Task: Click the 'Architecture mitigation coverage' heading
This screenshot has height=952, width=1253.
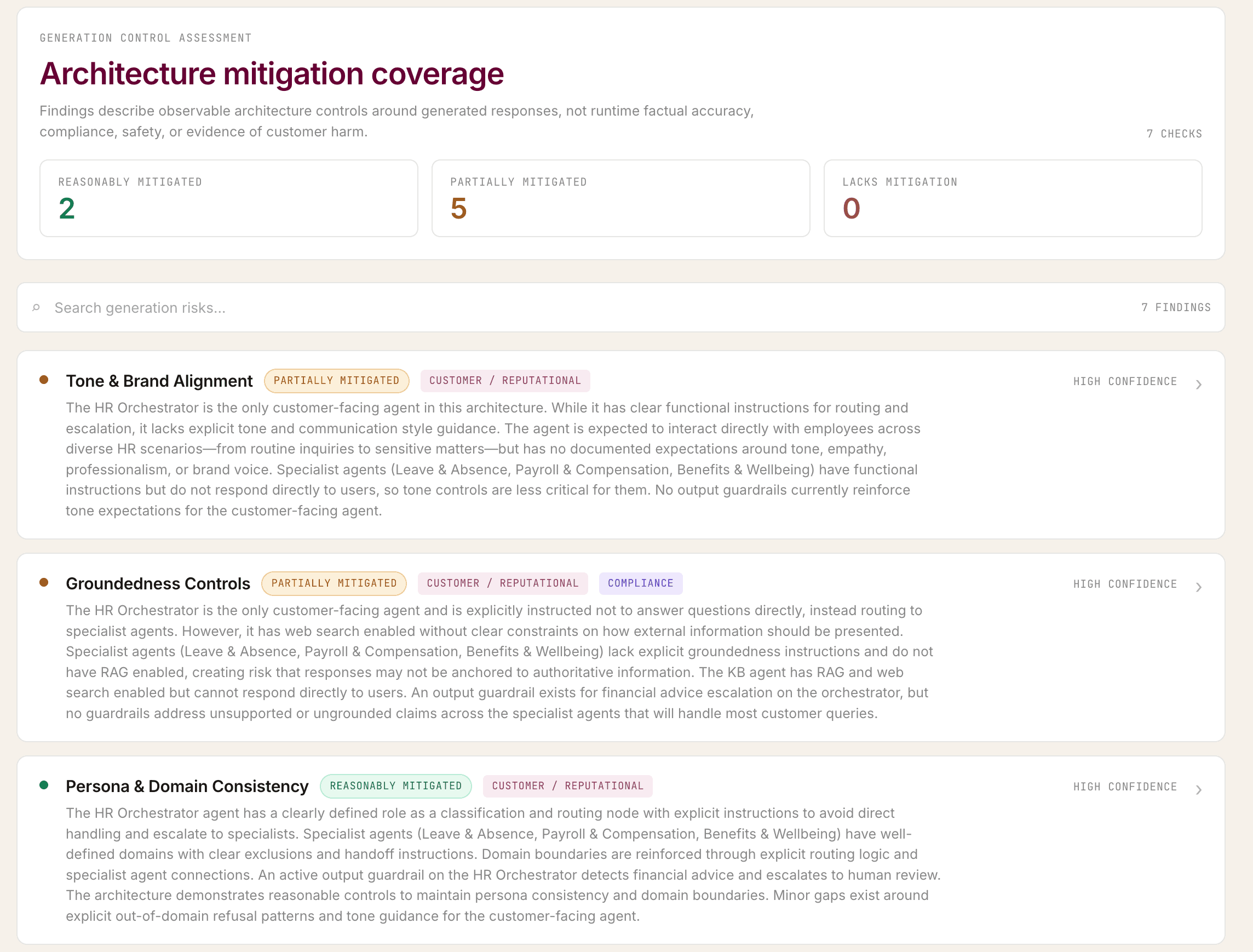Action: click(x=272, y=74)
